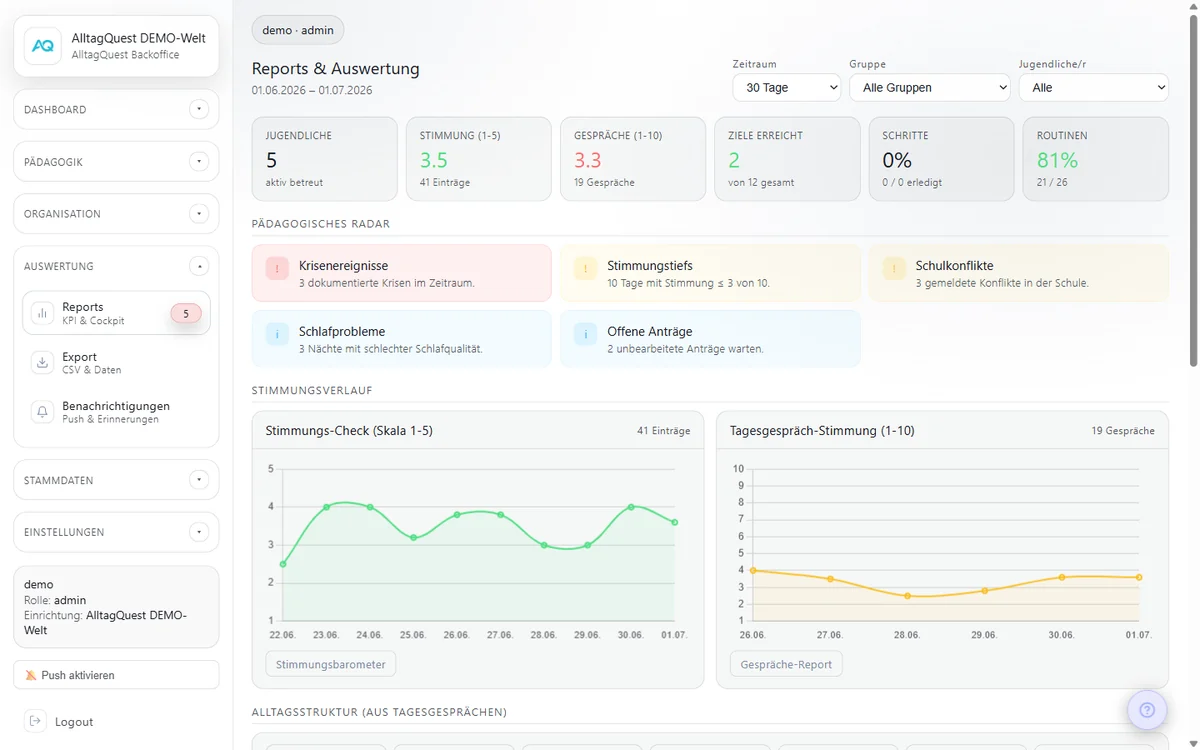This screenshot has height=750, width=1200.
Task: Expand the STAMMDATEN sidebar section
Action: pyautogui.click(x=199, y=480)
